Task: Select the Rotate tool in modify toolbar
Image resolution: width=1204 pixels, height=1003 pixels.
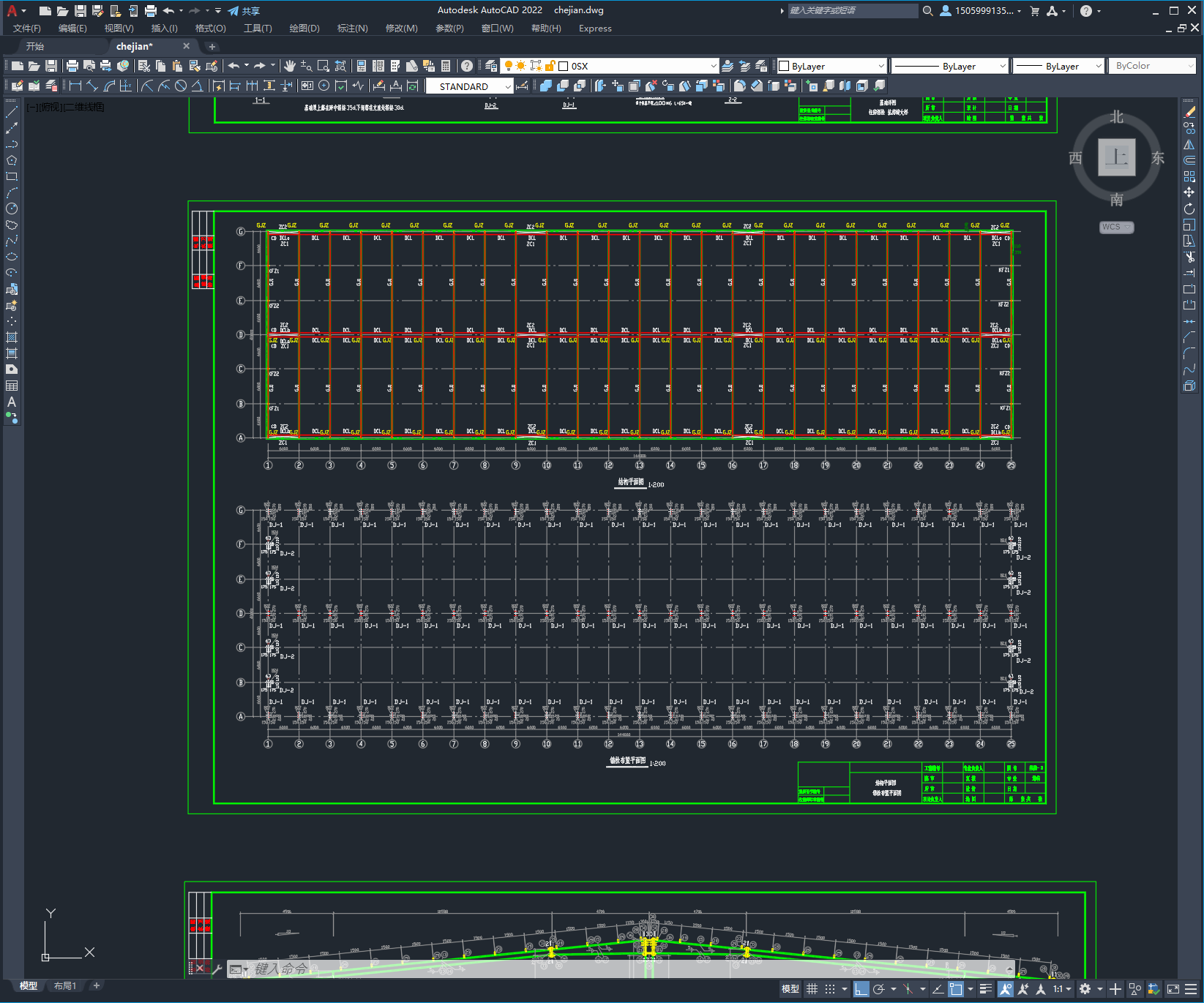Action: point(1189,209)
